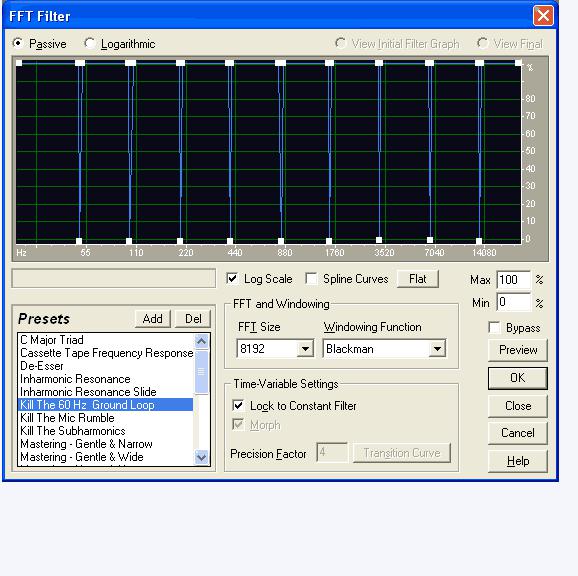Click the Add preset button
The image size is (578, 576).
[x=153, y=319]
